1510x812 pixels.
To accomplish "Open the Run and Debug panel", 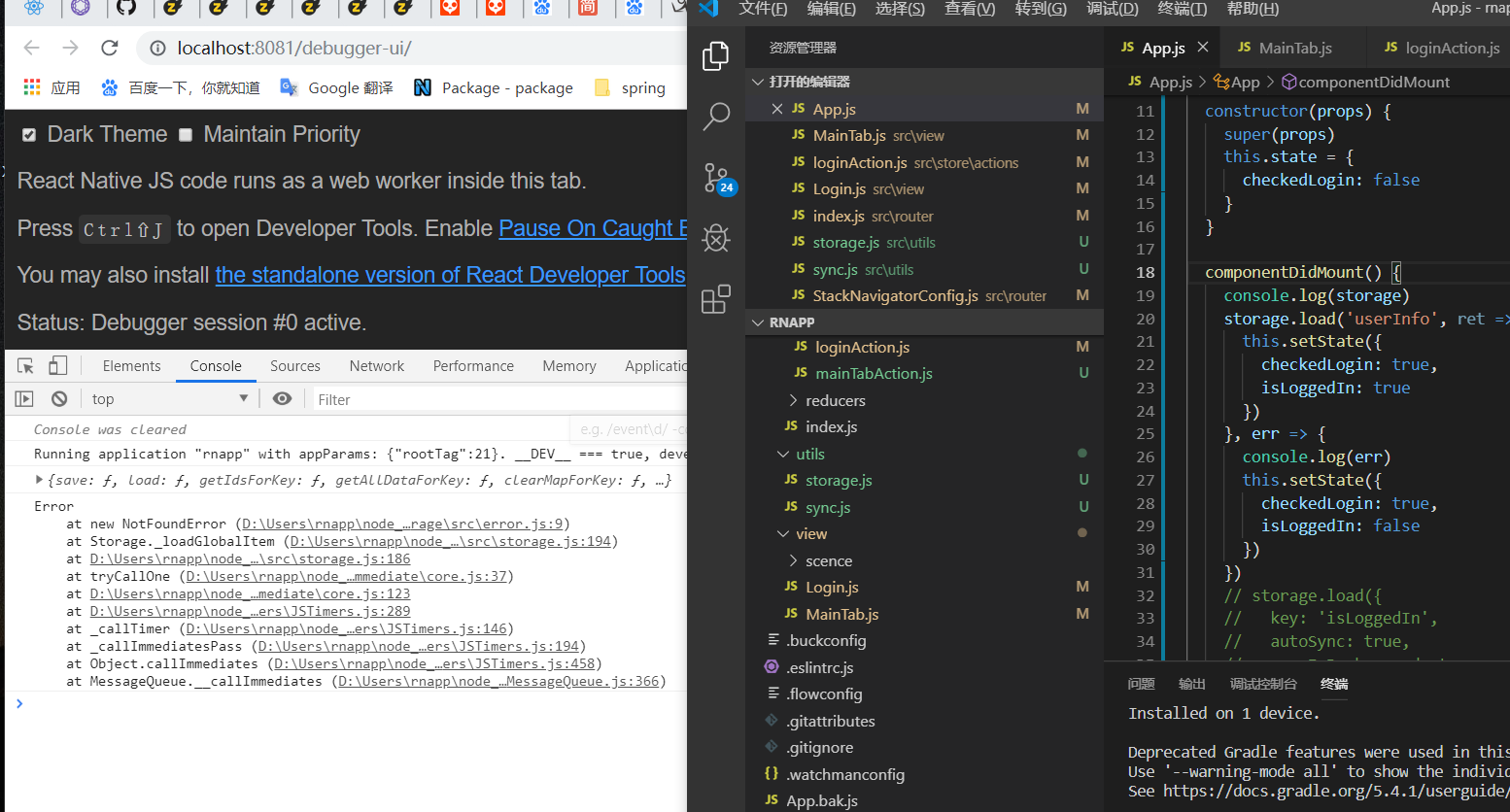I will tap(715, 238).
